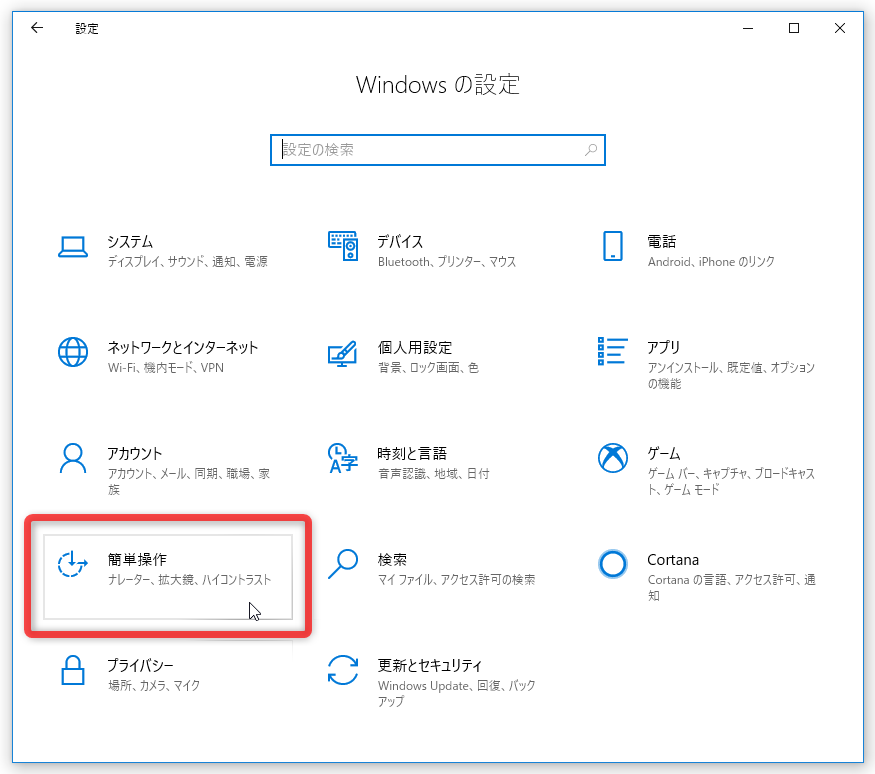Click the 更新とセキュリティ category title
This screenshot has height=774, width=875.
coord(430,665)
